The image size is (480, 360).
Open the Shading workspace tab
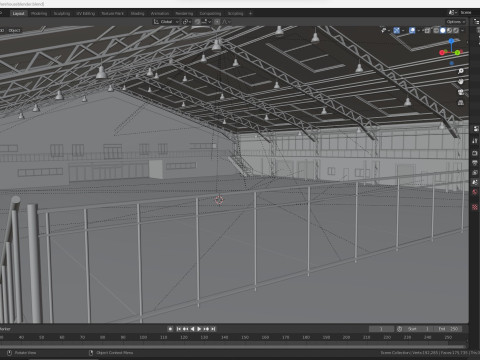[137, 13]
